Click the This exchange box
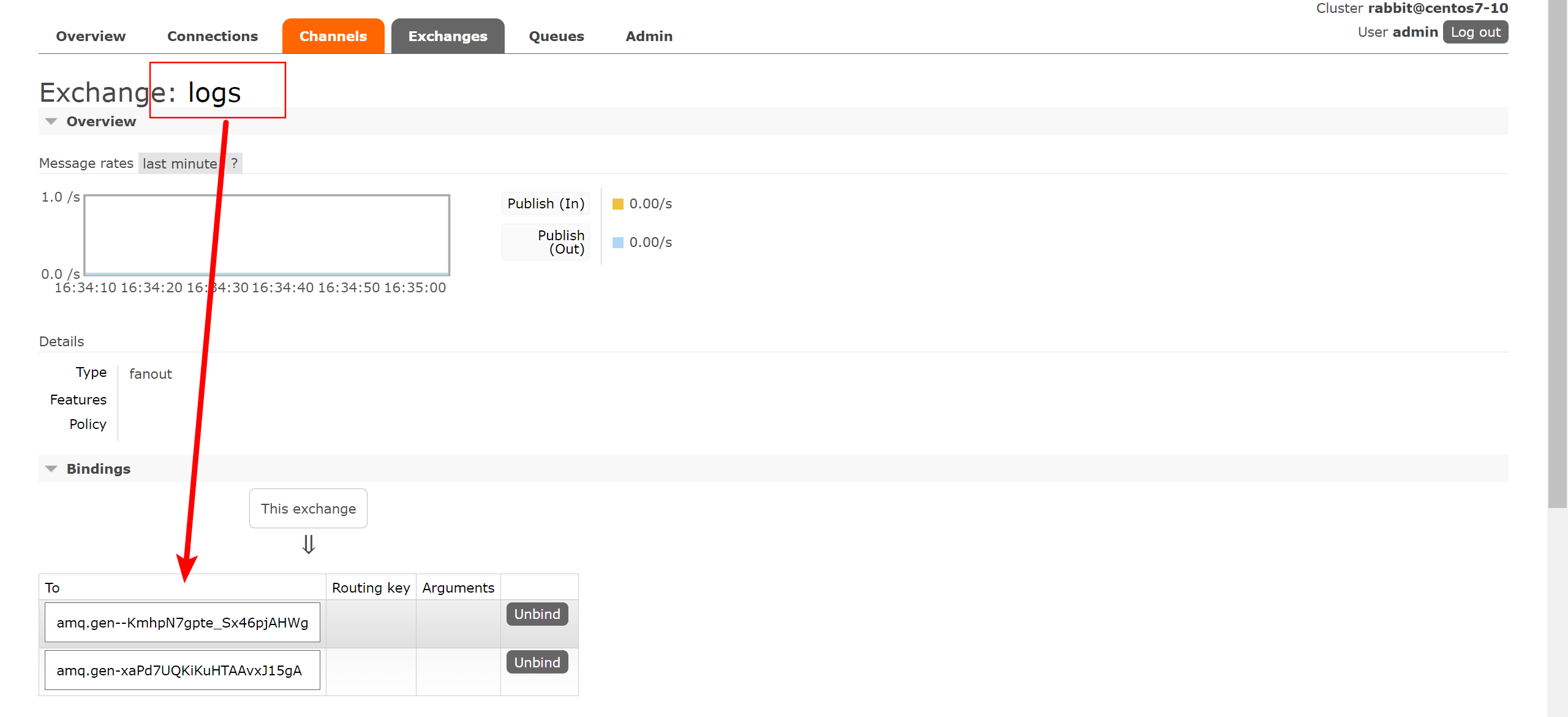 tap(308, 509)
